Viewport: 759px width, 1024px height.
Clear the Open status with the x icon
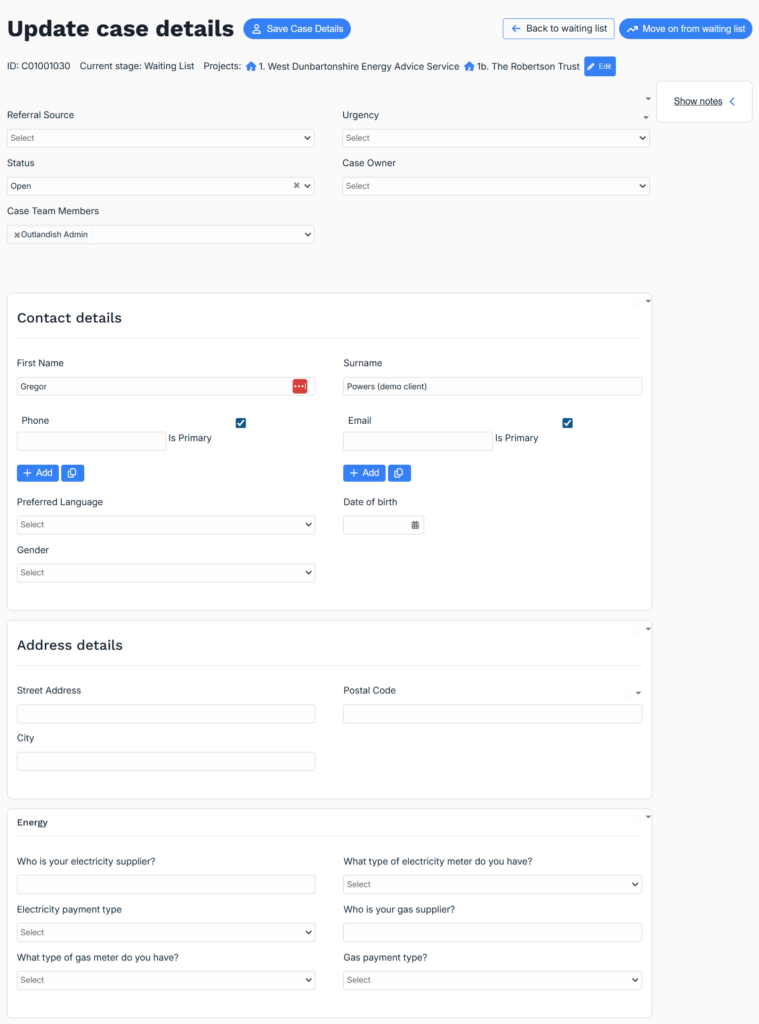(296, 186)
